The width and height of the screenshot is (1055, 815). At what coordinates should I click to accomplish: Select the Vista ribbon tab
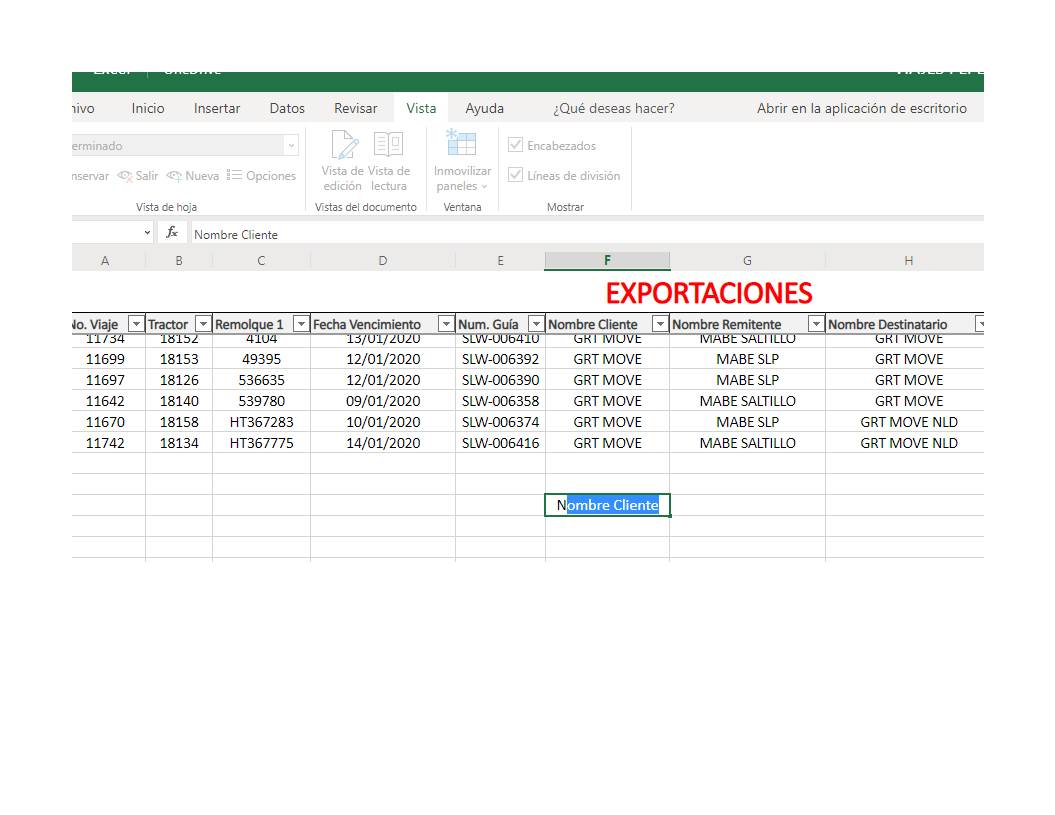click(421, 108)
